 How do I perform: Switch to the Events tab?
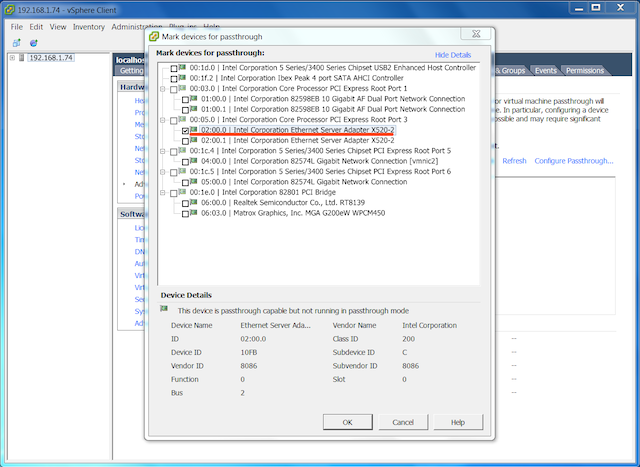click(546, 71)
